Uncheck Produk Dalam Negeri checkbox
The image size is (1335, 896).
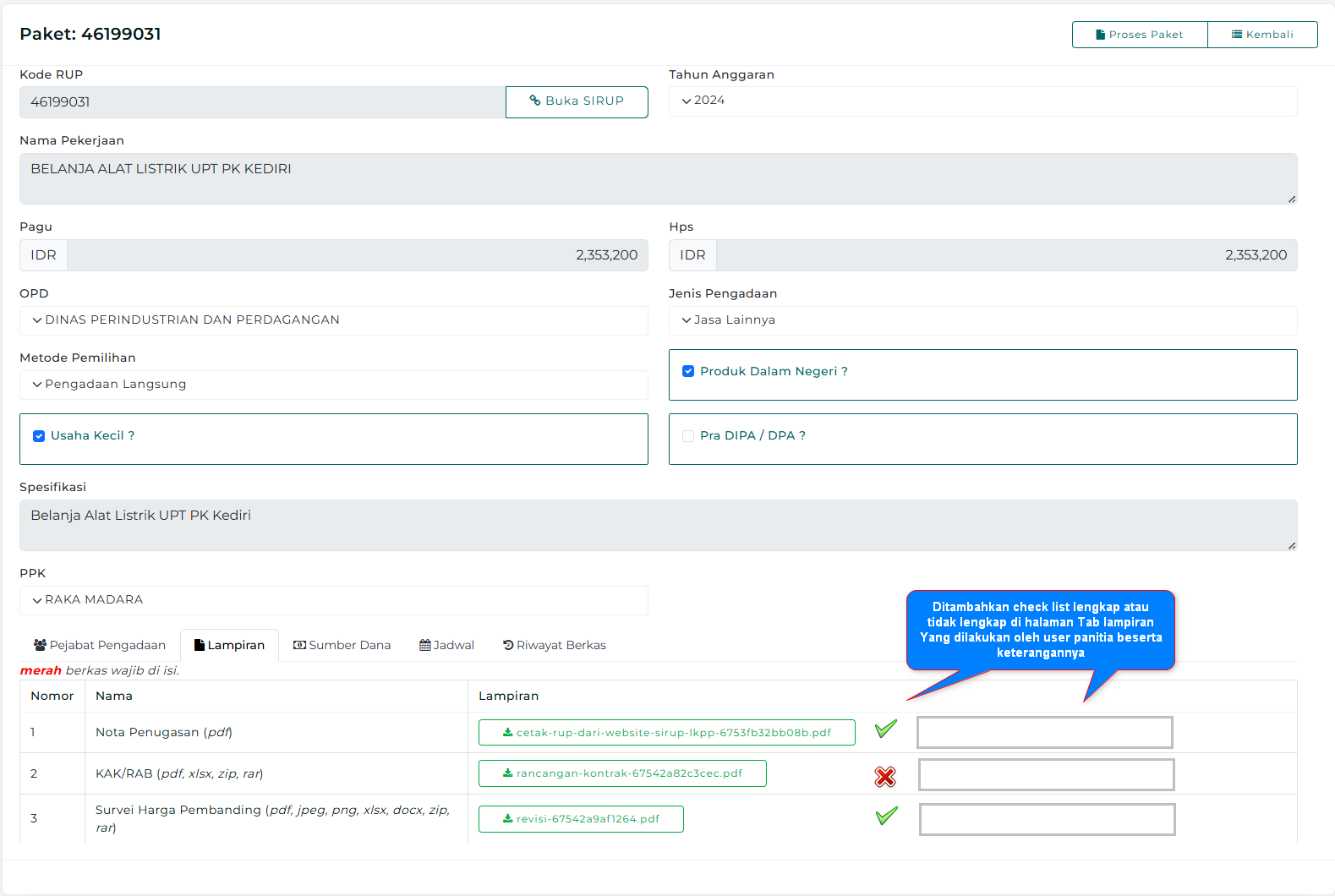(688, 371)
